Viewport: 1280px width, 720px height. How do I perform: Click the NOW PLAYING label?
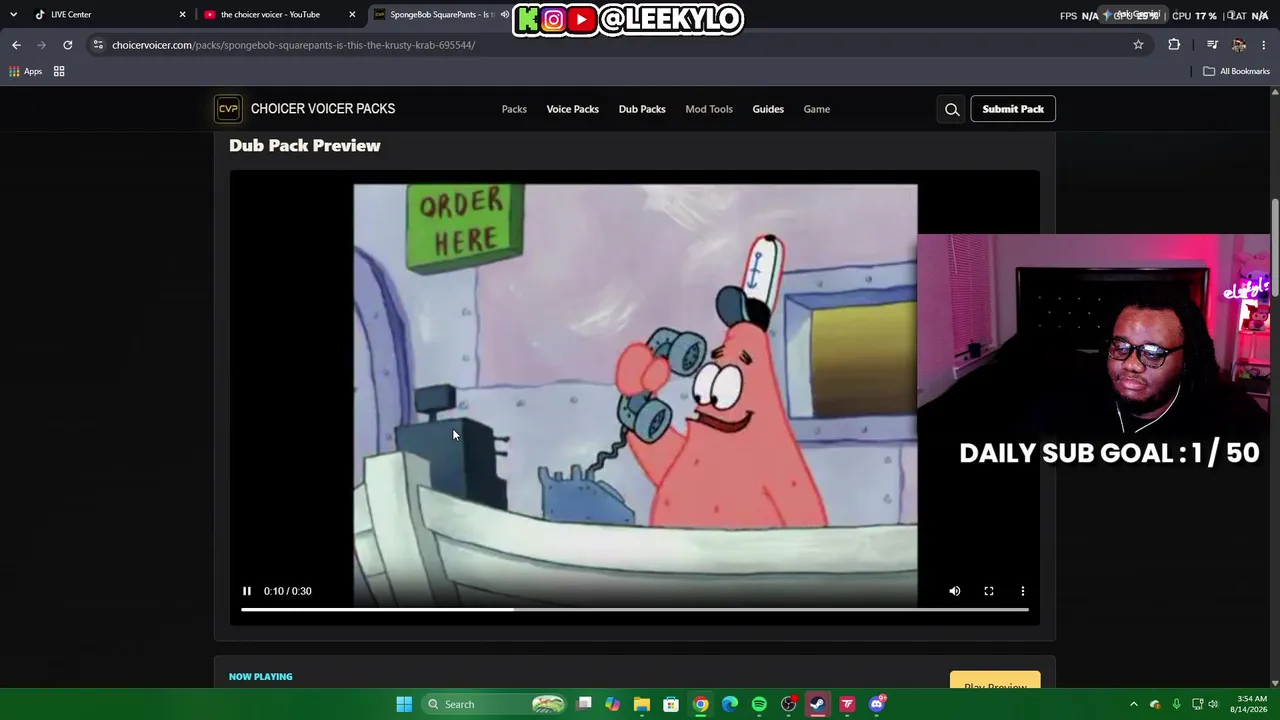[x=261, y=677]
